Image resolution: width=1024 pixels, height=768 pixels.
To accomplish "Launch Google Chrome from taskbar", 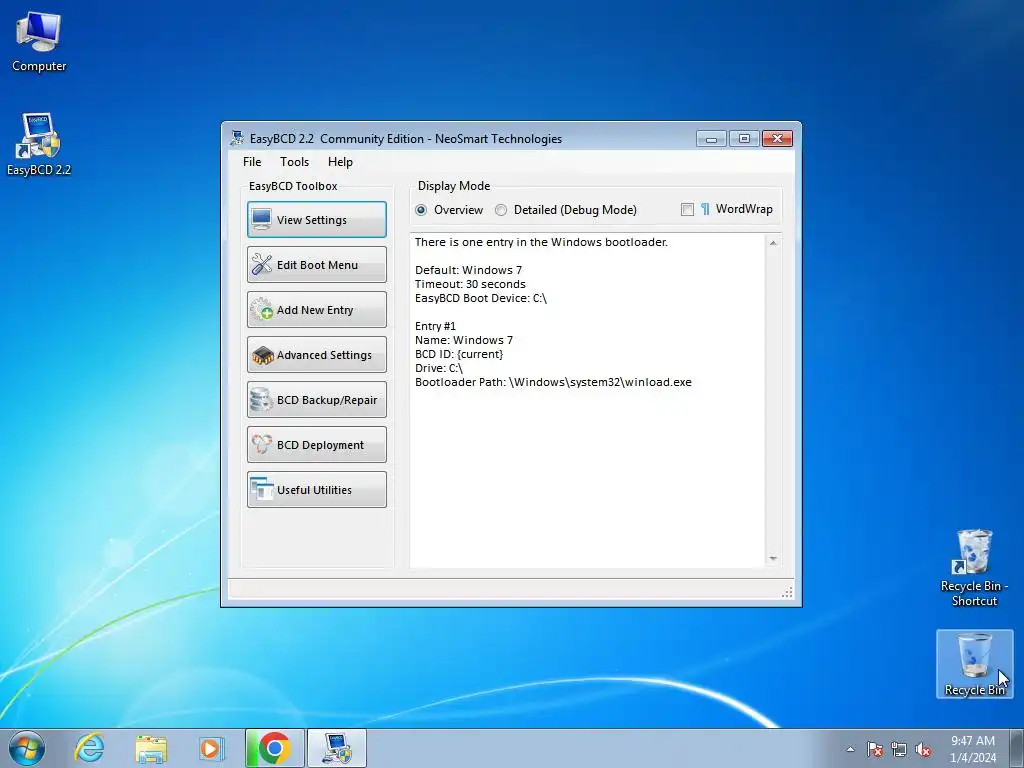I will pos(274,748).
